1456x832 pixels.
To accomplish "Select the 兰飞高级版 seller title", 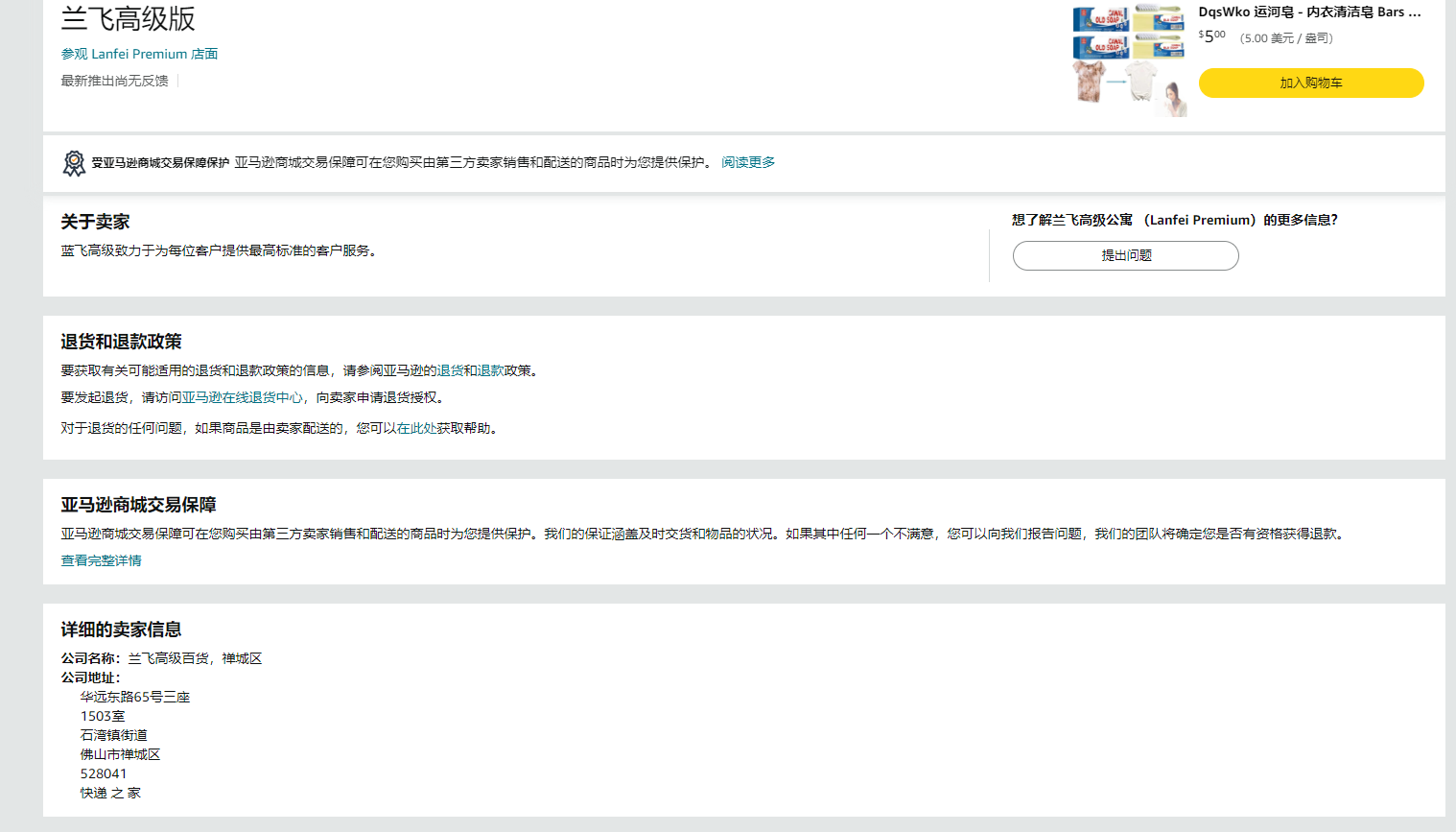I will tap(129, 18).
